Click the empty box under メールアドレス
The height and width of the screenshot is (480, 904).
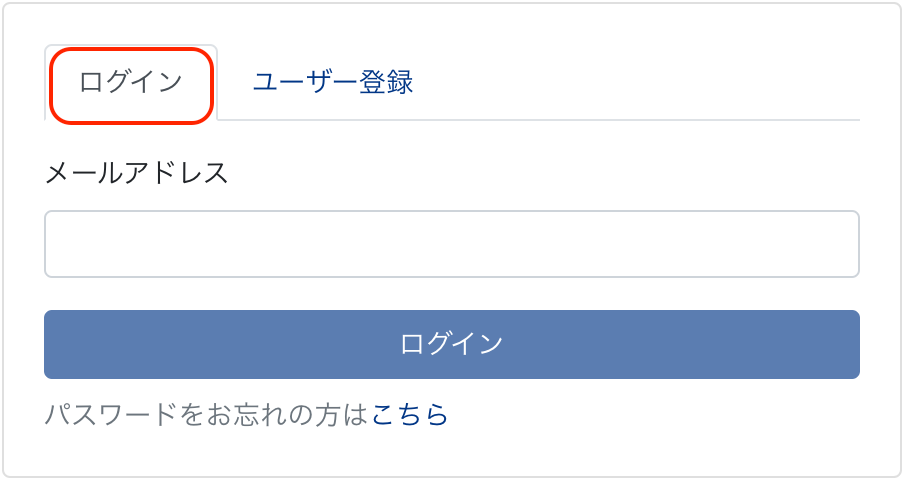pyautogui.click(x=452, y=244)
